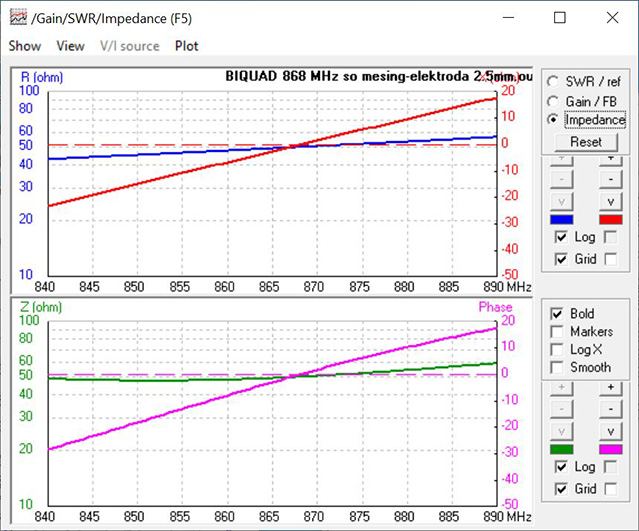Open the Show menu

25,46
